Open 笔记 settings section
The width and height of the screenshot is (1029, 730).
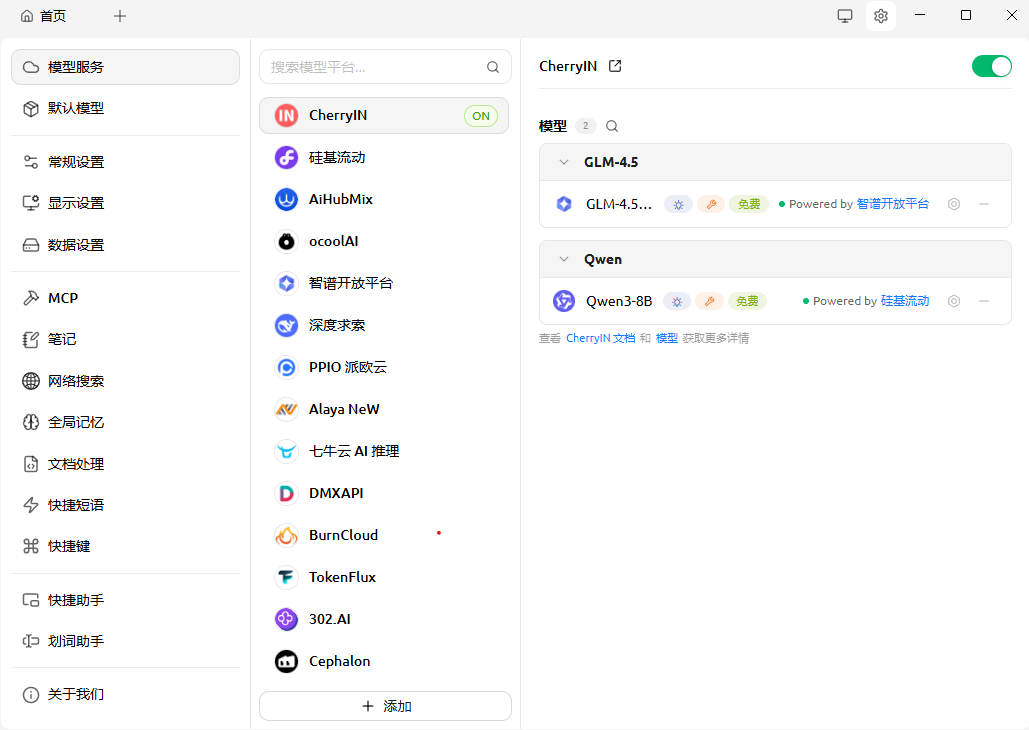125,339
